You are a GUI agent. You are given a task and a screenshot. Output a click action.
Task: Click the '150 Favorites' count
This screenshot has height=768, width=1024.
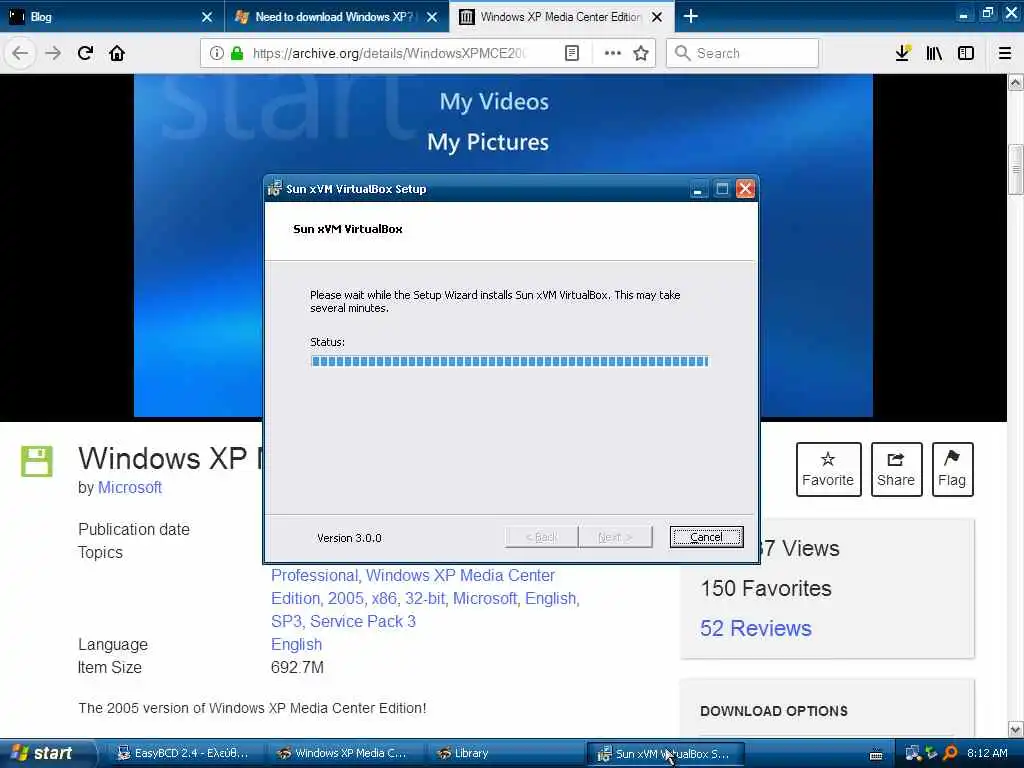[766, 588]
